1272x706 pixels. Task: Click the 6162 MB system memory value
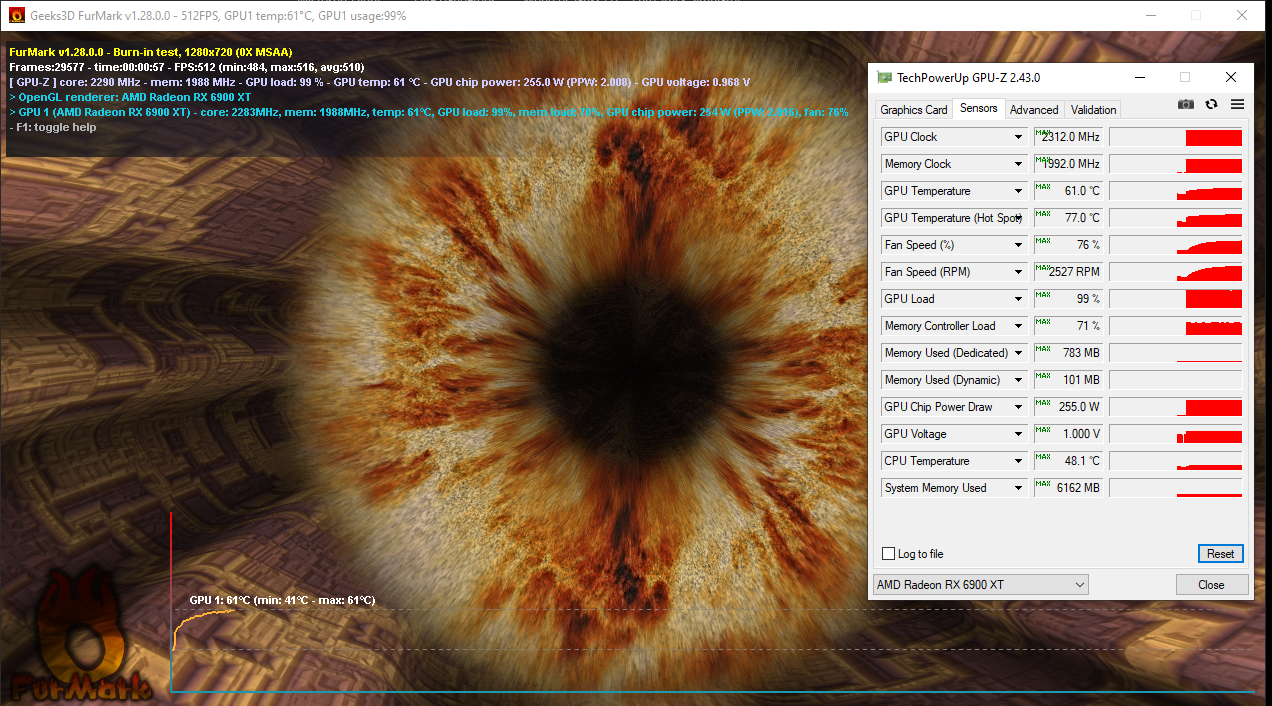1069,488
